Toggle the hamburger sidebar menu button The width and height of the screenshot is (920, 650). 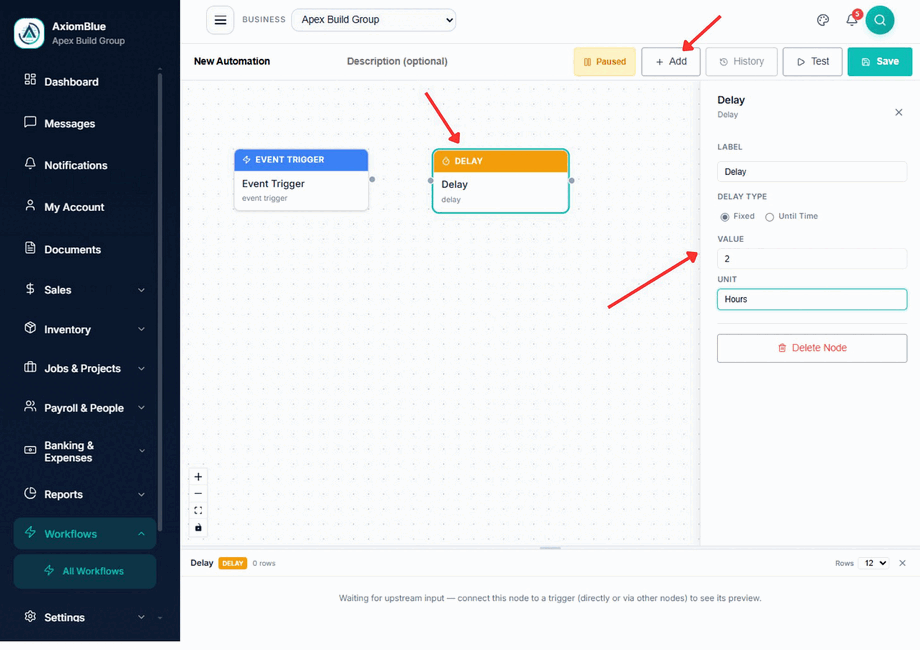click(220, 20)
